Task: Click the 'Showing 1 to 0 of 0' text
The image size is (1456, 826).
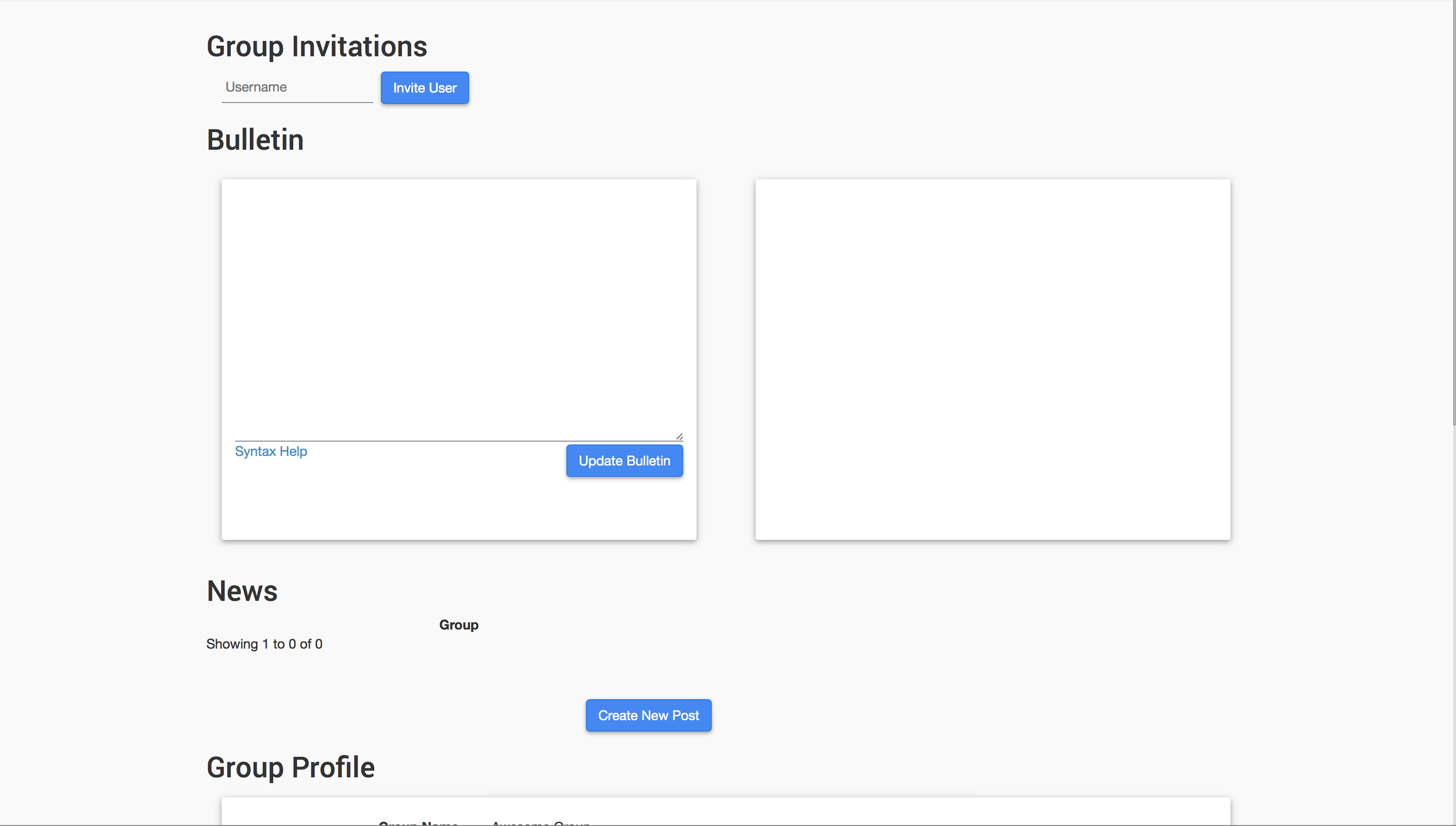Action: tap(264, 644)
